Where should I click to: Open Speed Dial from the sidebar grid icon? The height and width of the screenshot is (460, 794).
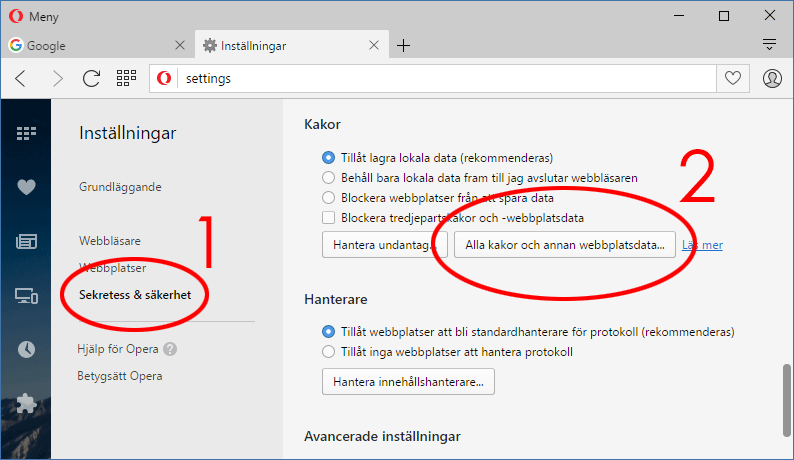click(26, 132)
